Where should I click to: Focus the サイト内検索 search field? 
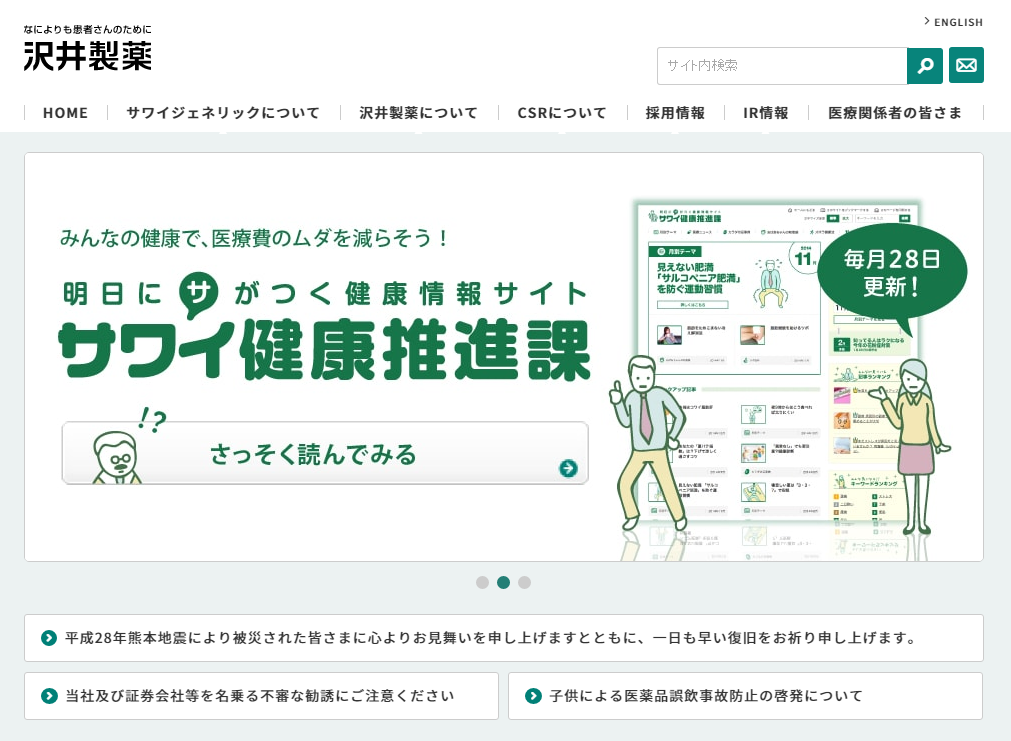pyautogui.click(x=782, y=66)
